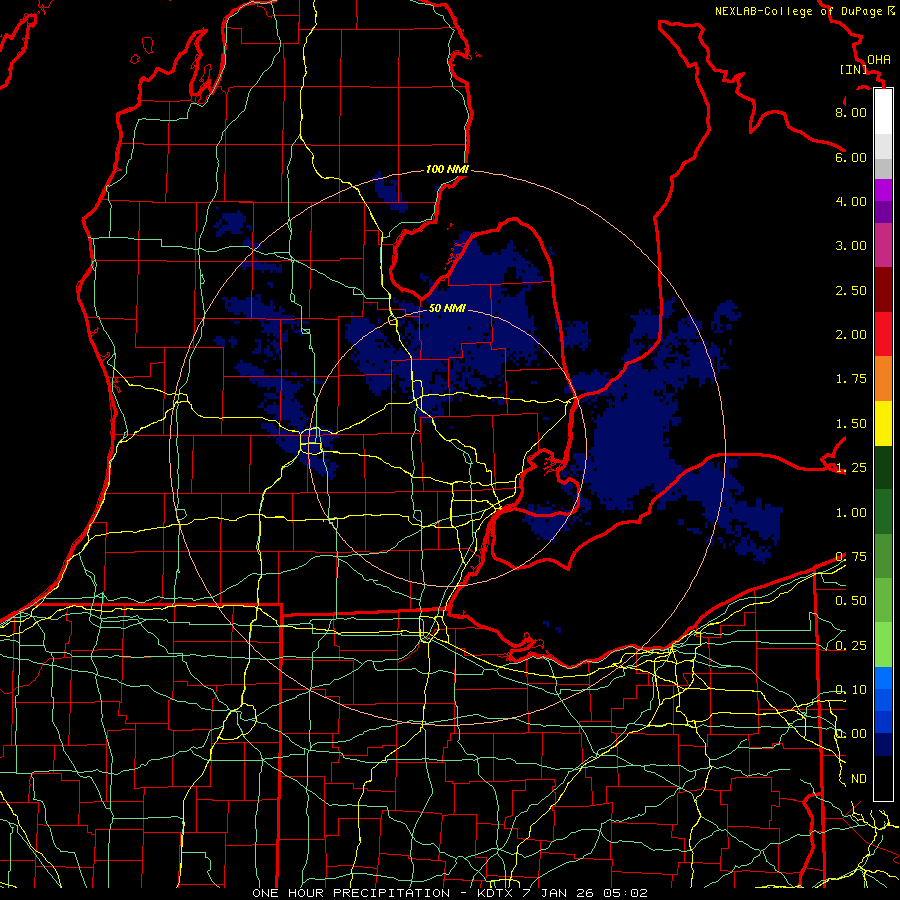Pick the bright magenta legend swatch
Viewport: 900px width, 900px height.
coord(883,190)
